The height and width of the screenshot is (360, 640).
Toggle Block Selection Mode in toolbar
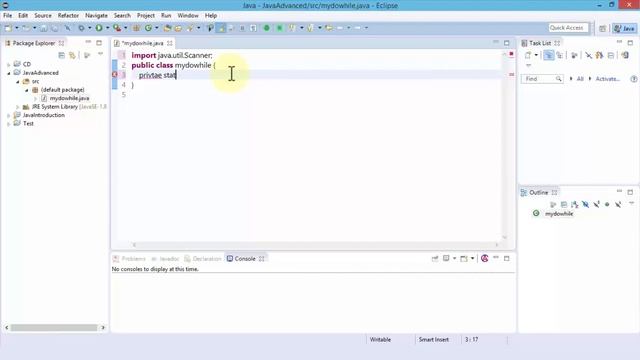tap(242, 28)
